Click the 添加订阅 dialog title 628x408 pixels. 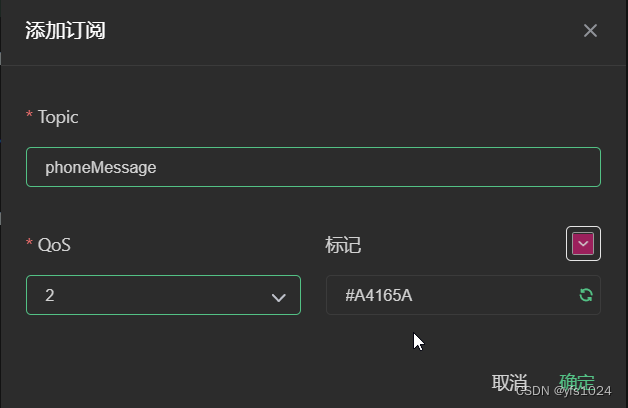[x=65, y=30]
